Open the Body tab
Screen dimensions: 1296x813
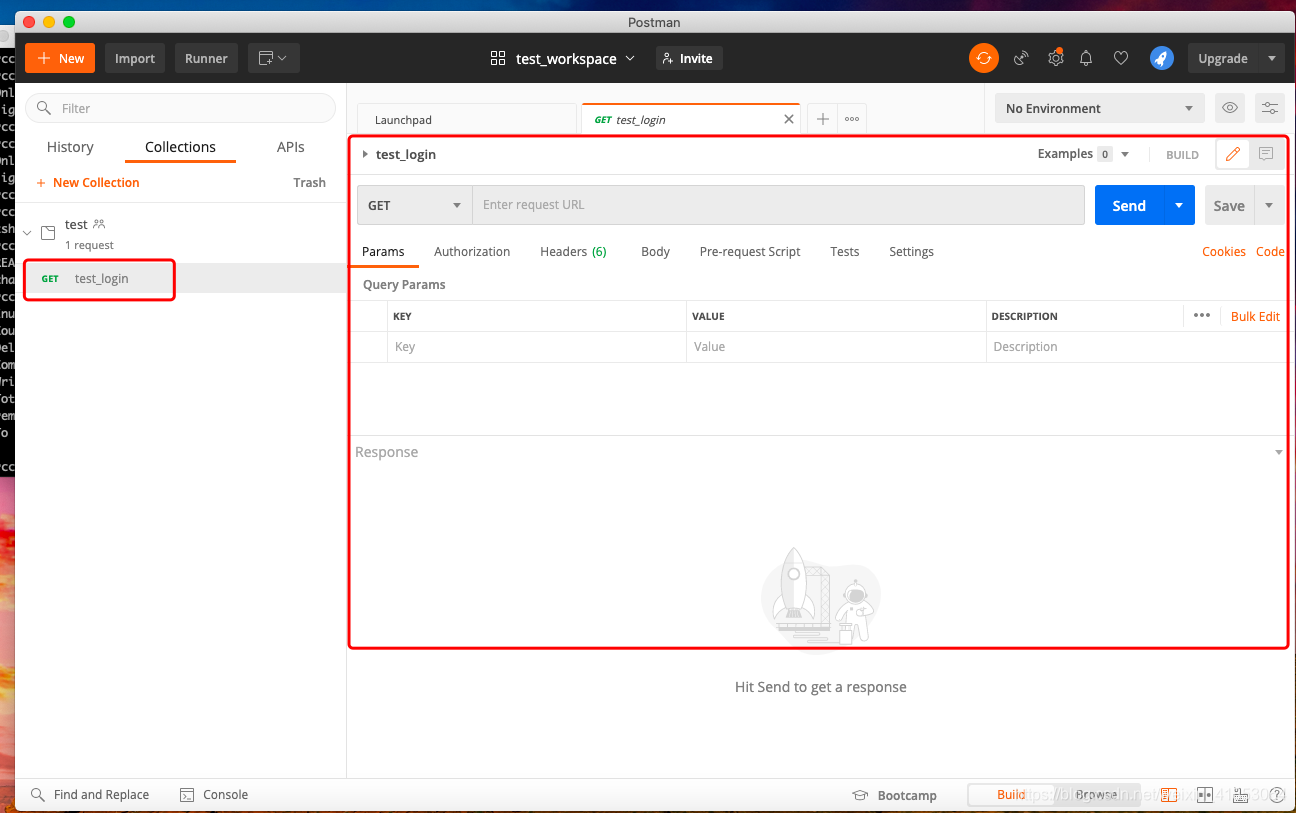[655, 252]
